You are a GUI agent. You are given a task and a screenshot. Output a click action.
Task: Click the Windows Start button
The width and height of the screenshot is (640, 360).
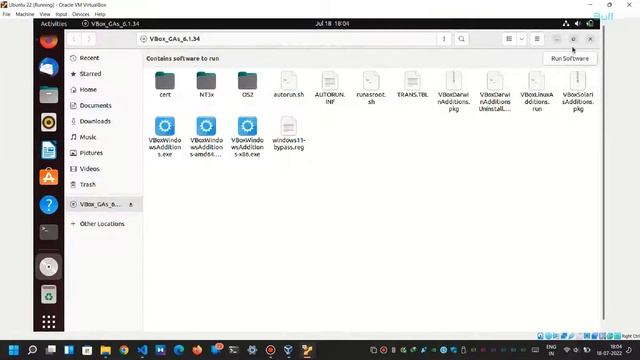click(x=13, y=350)
